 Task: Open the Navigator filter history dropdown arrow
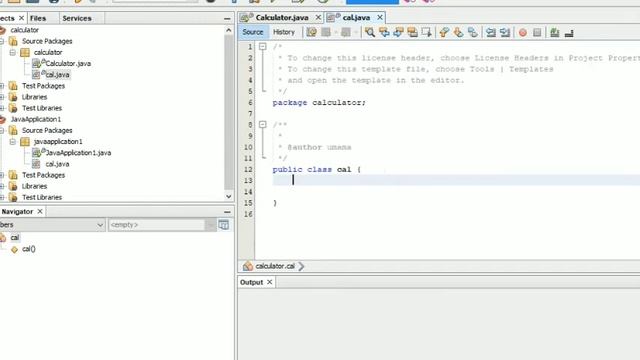click(x=210, y=225)
